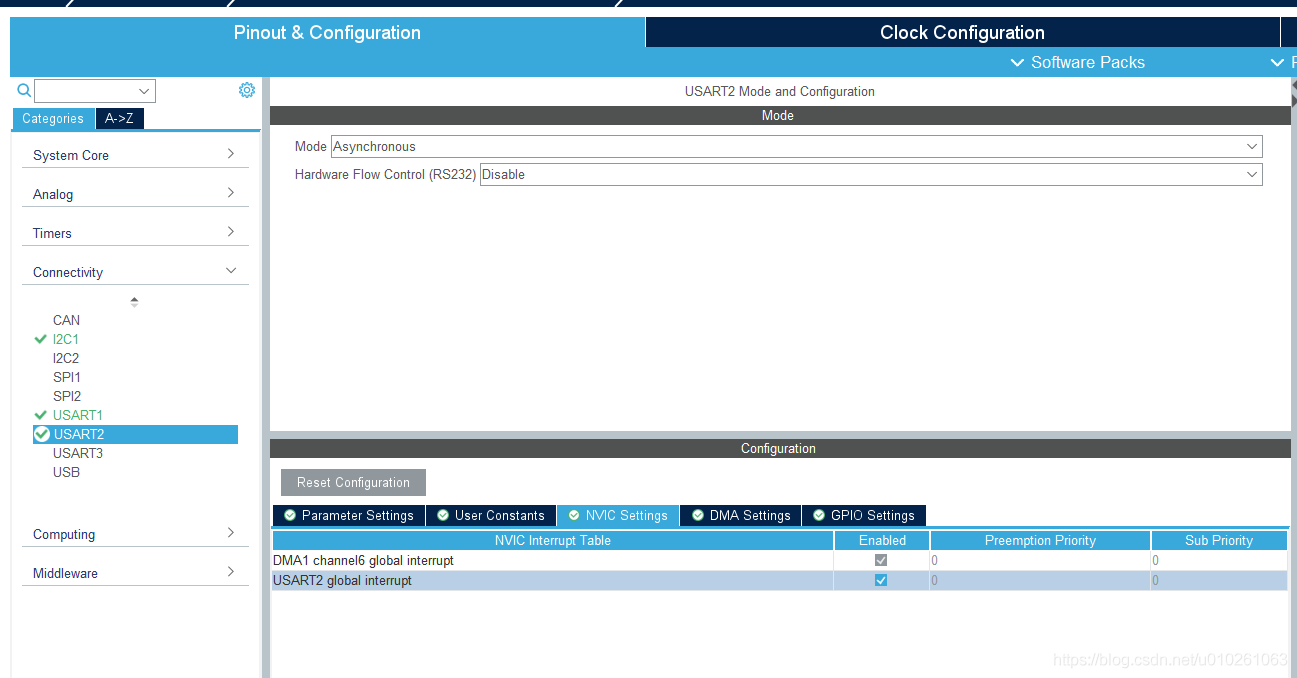This screenshot has height=678, width=1297.
Task: Switch to Clock Configuration tab
Action: pos(962,32)
